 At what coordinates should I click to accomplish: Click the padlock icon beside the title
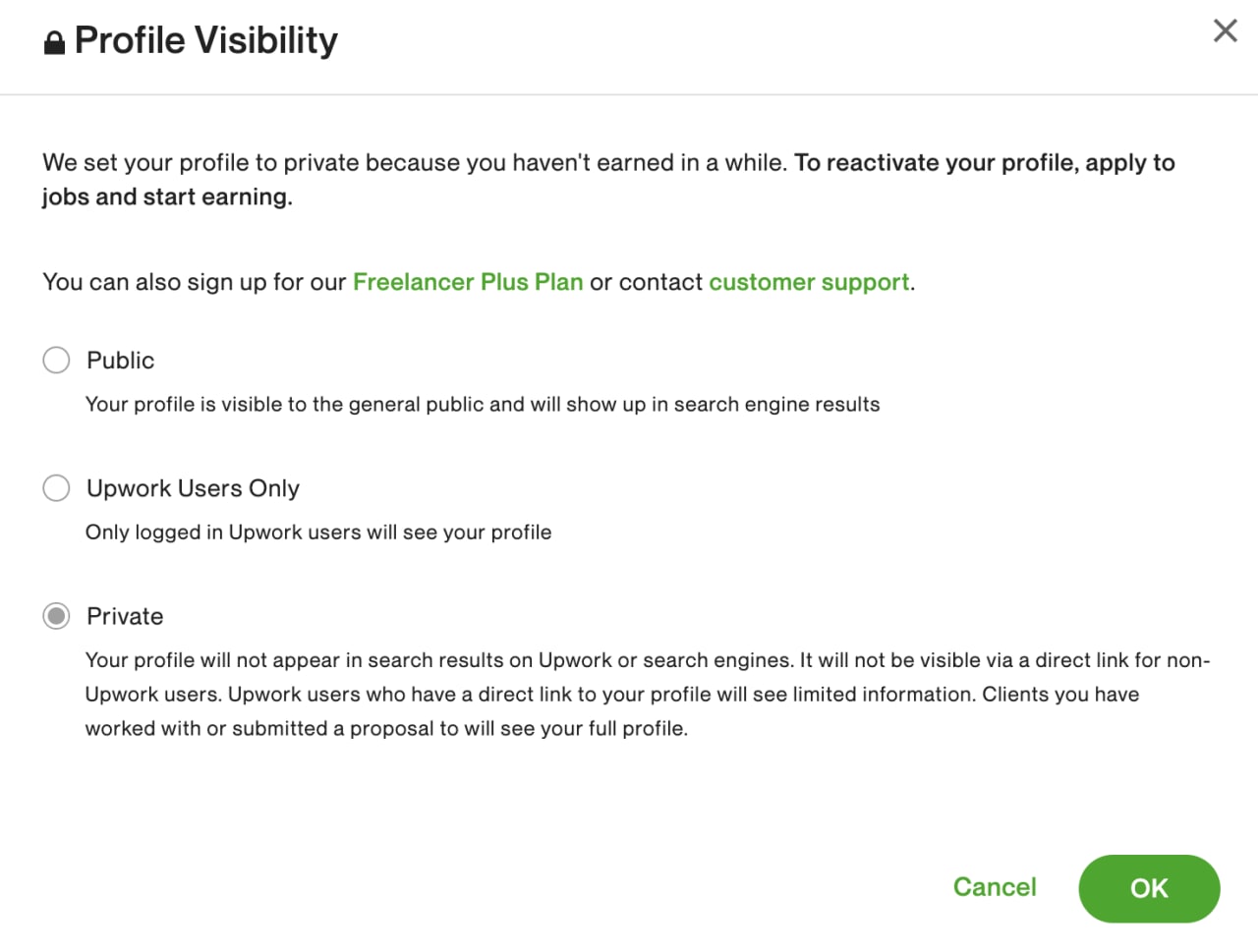pos(55,42)
